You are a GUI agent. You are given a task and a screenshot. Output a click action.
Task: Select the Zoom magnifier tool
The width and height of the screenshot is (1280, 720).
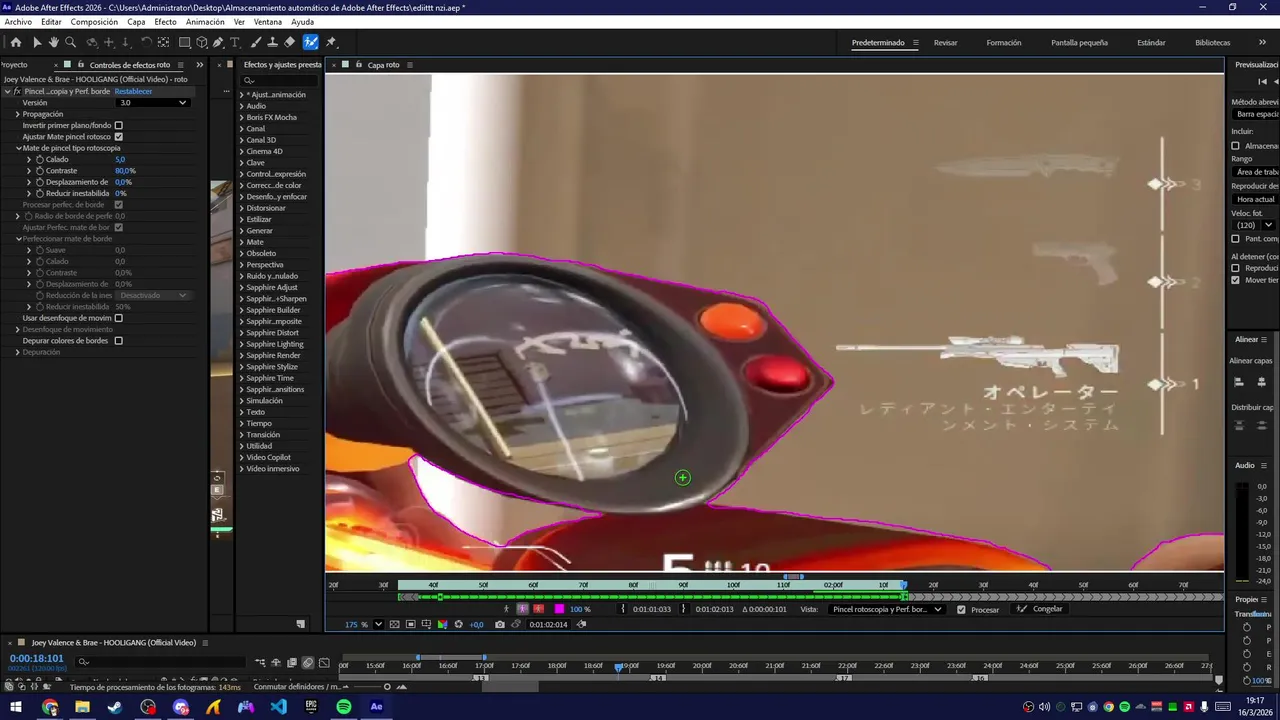tap(70, 42)
